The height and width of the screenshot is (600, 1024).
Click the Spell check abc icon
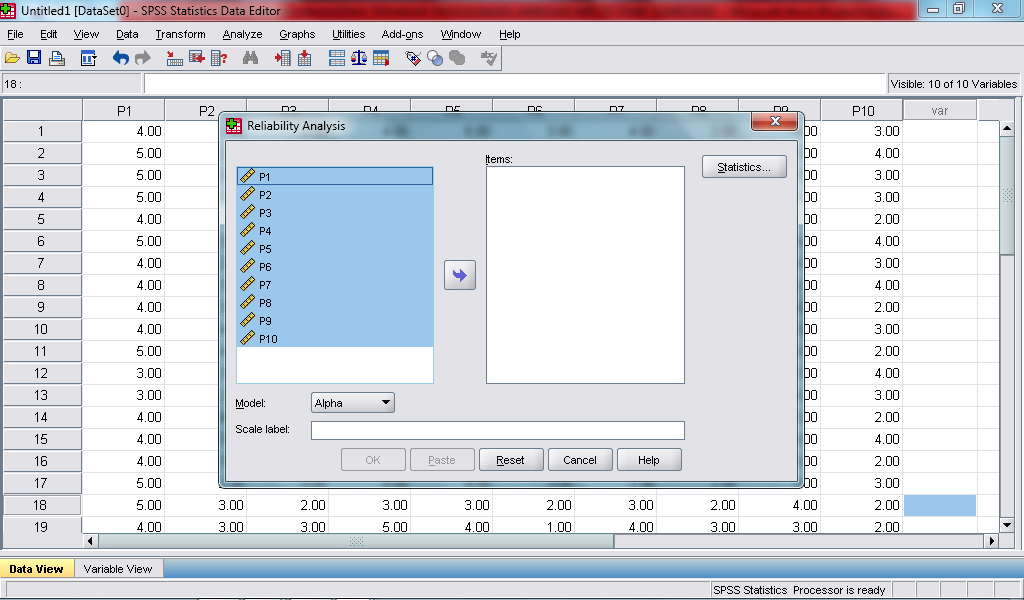488,58
